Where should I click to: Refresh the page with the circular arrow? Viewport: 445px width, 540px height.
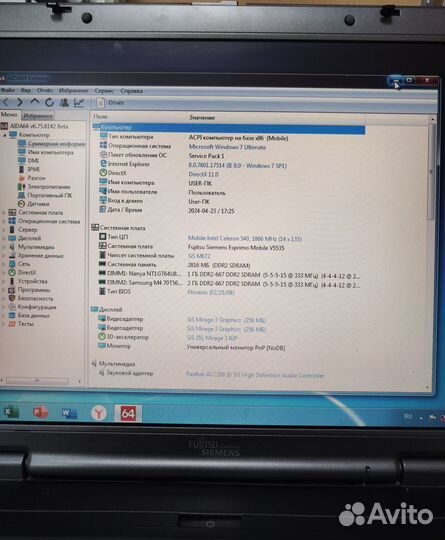click(x=49, y=102)
